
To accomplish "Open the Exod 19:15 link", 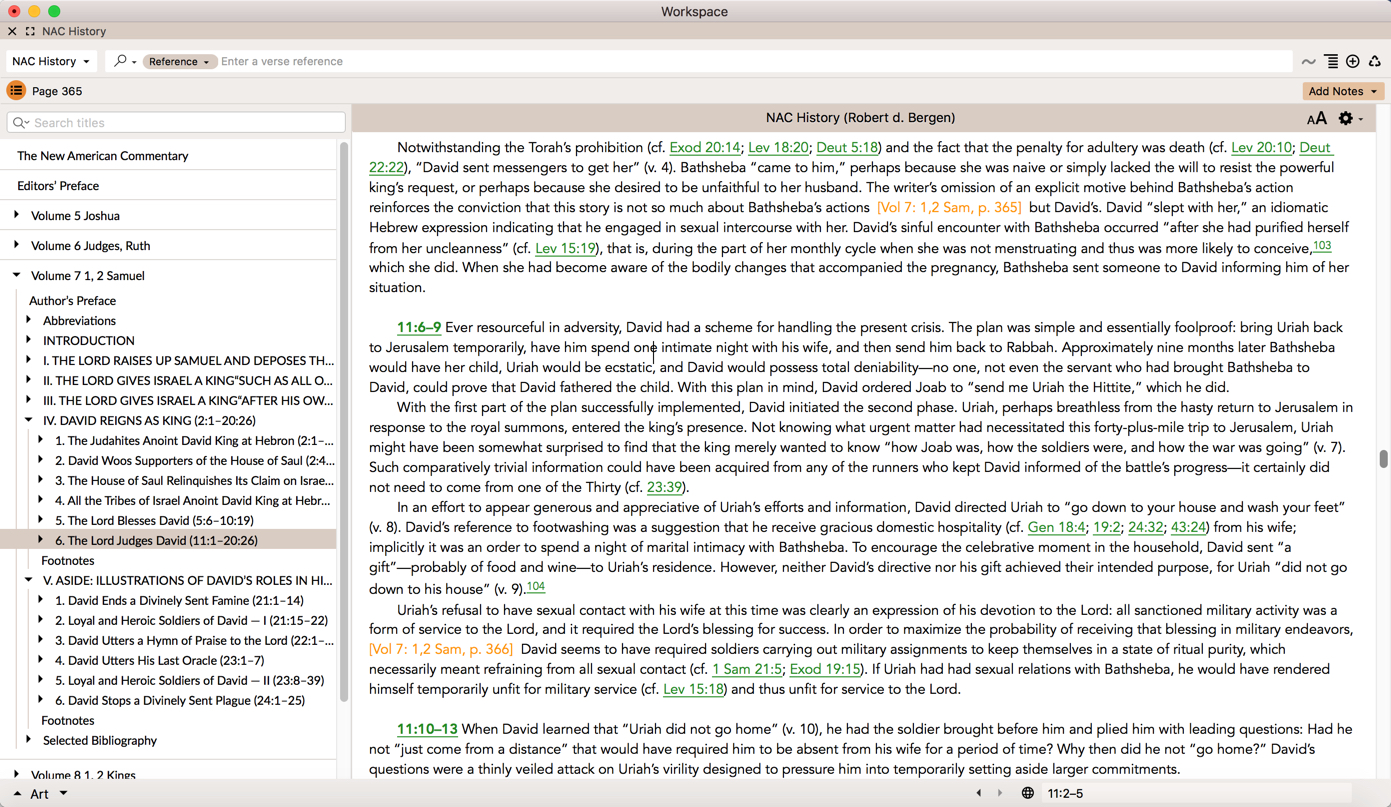I will pyautogui.click(x=825, y=670).
